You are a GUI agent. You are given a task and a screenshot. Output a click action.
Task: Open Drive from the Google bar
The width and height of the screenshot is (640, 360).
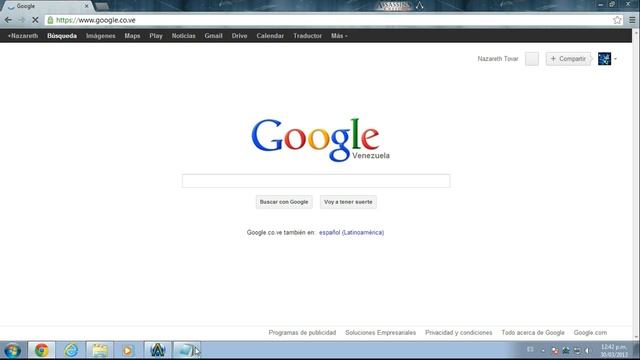(240, 36)
